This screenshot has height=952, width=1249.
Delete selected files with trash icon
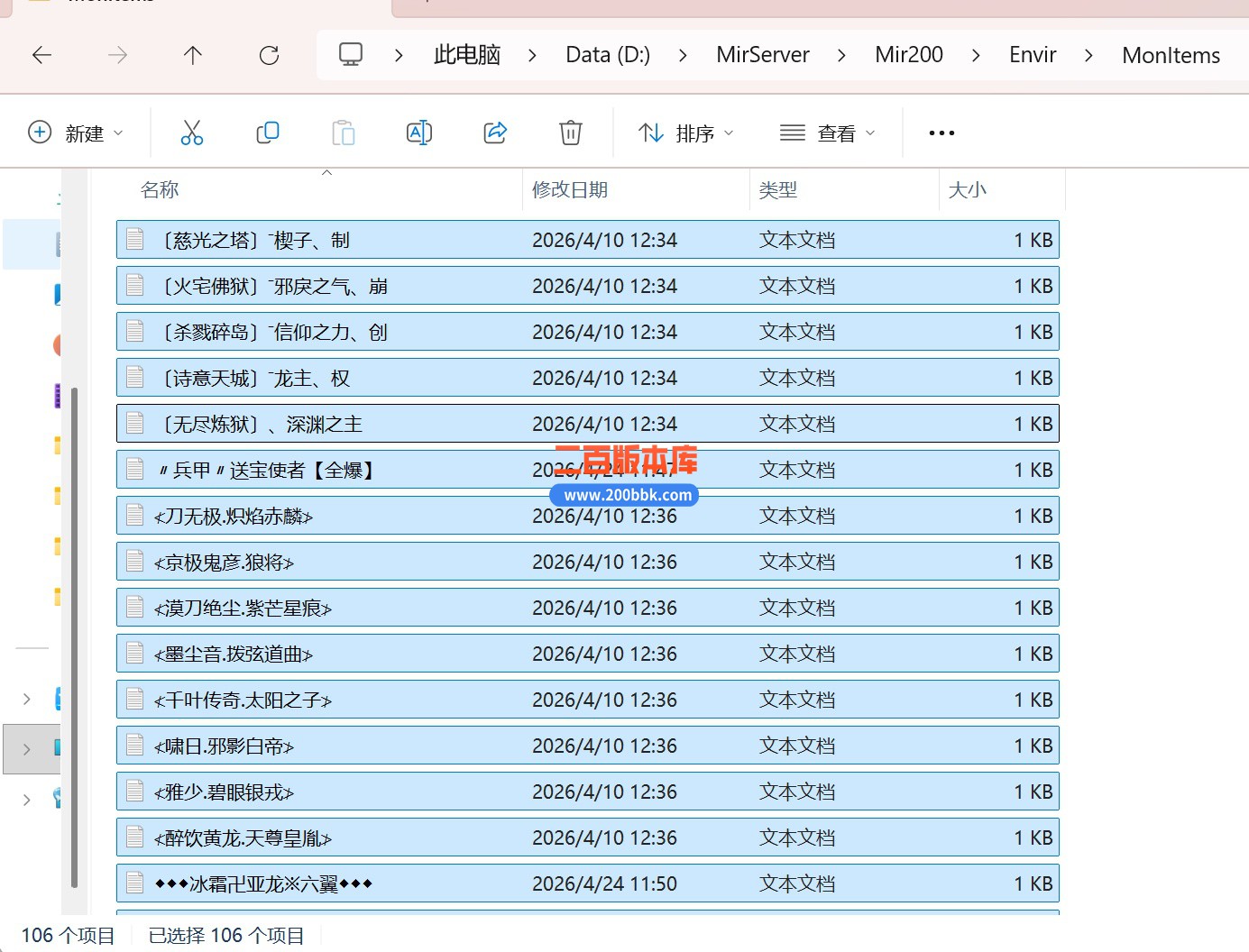click(571, 133)
